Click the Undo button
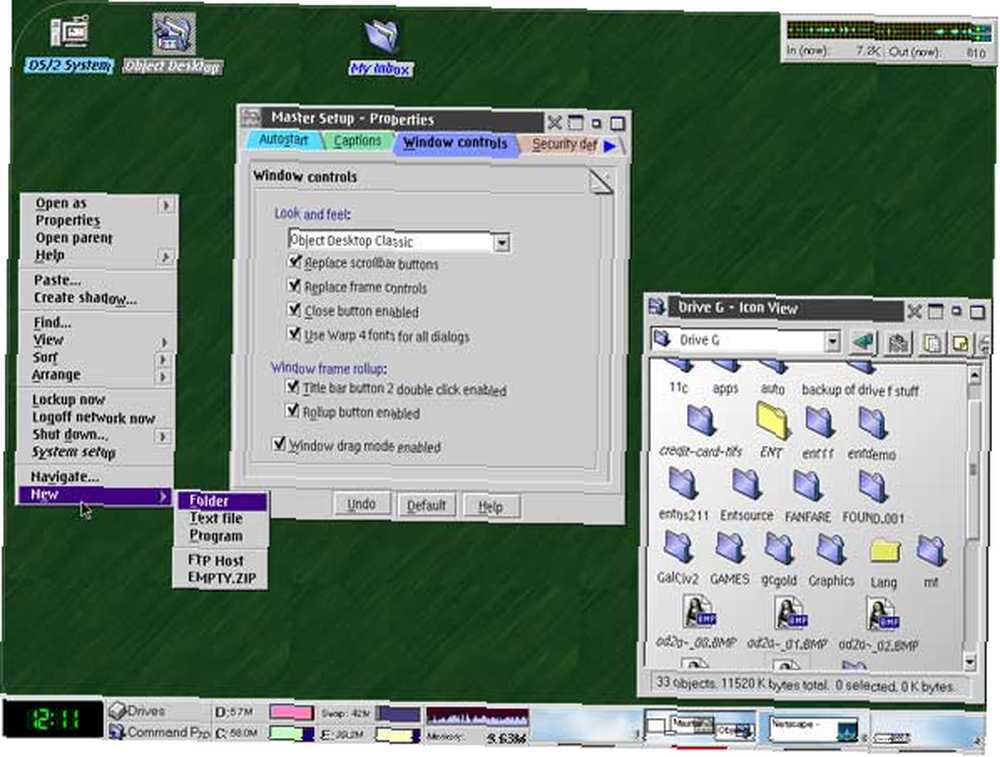The width and height of the screenshot is (1000, 757). pos(361,504)
